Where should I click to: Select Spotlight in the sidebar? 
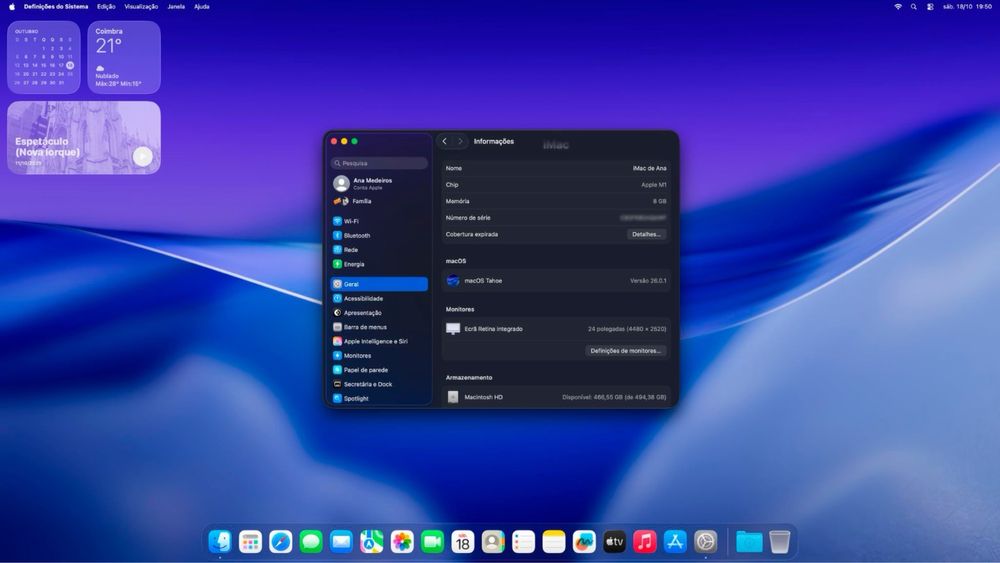pyautogui.click(x=379, y=398)
